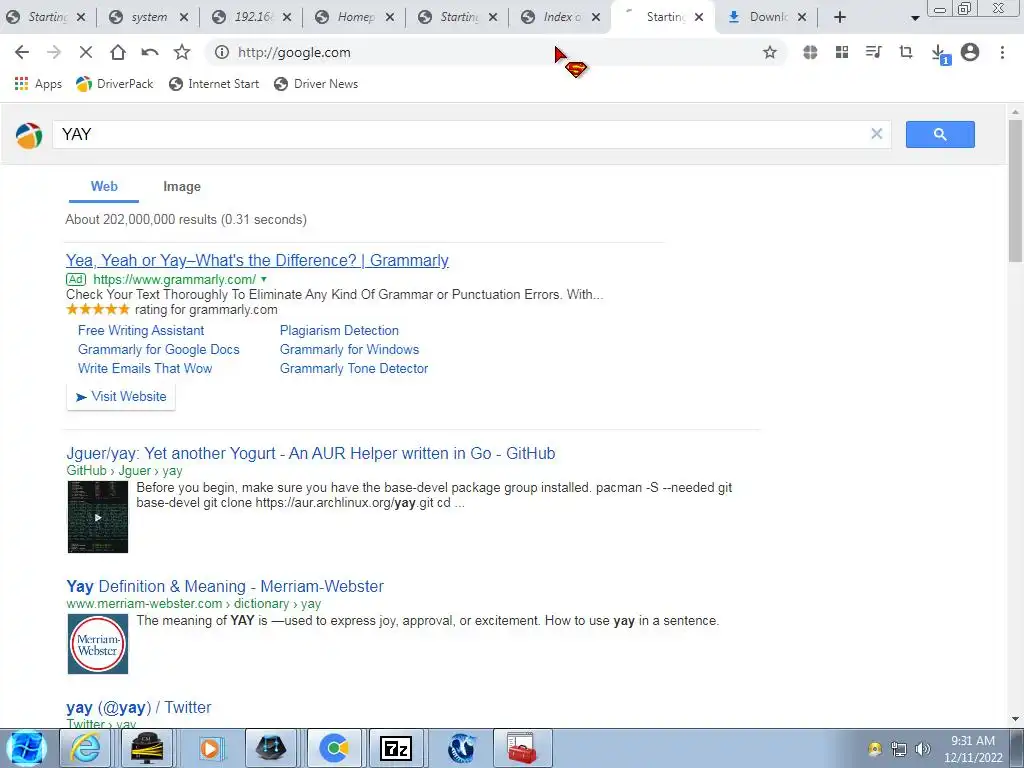1024x768 pixels.
Task: Stop loading the page with X button
Action: 86,52
